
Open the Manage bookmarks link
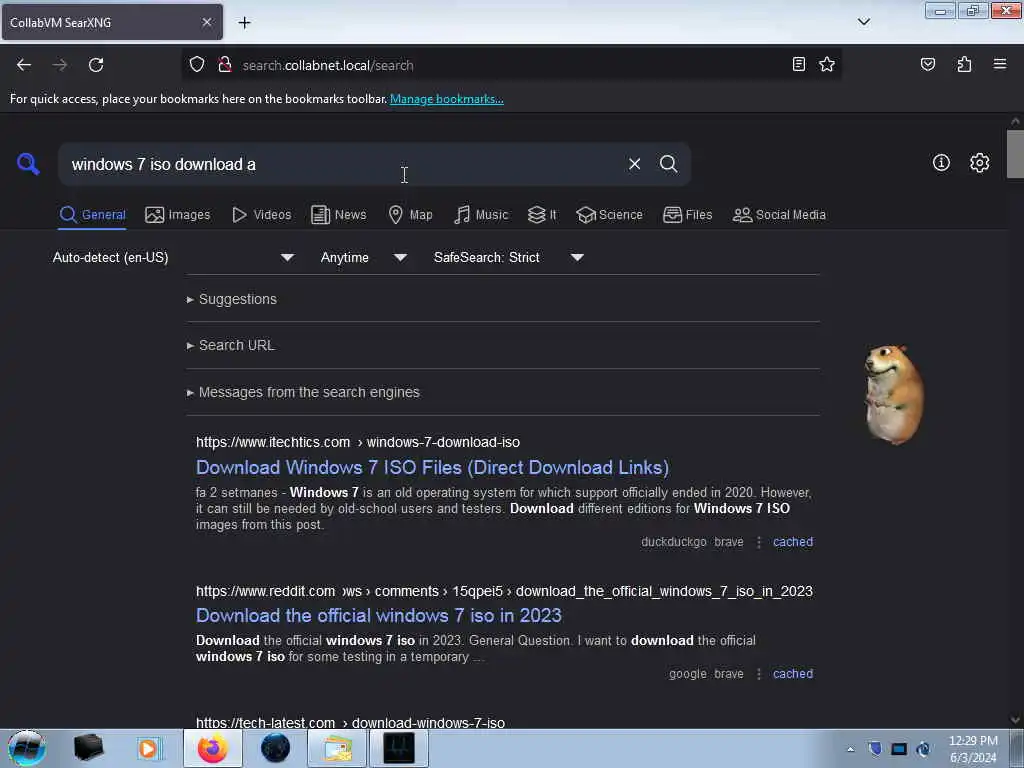tap(447, 99)
